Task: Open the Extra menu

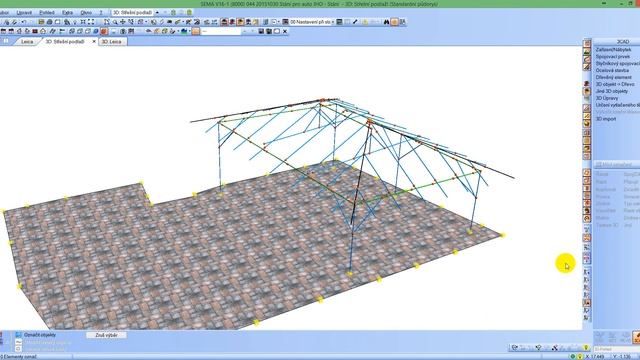Action: 67,13
